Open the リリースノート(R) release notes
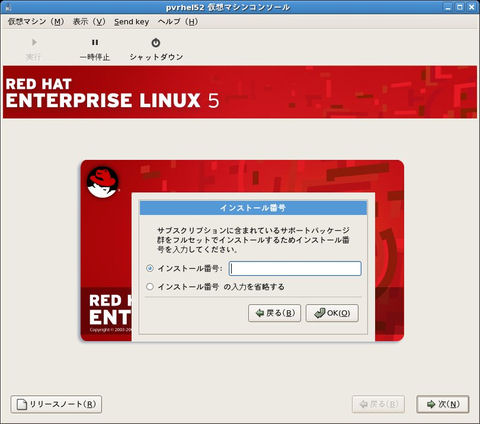This screenshot has height=424, width=480. (x=56, y=404)
